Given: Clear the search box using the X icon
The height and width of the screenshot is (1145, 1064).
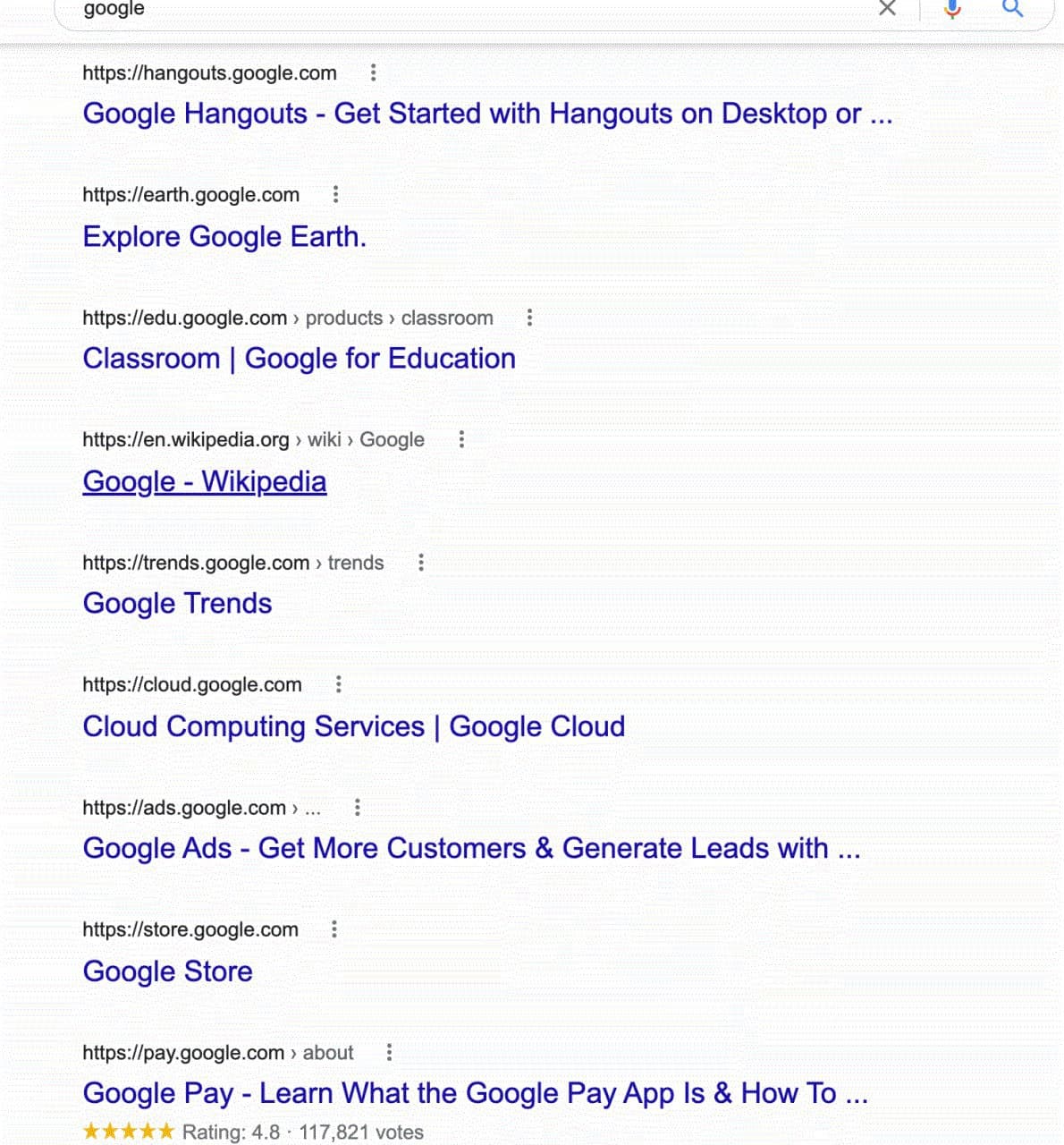Looking at the screenshot, I should [x=887, y=9].
